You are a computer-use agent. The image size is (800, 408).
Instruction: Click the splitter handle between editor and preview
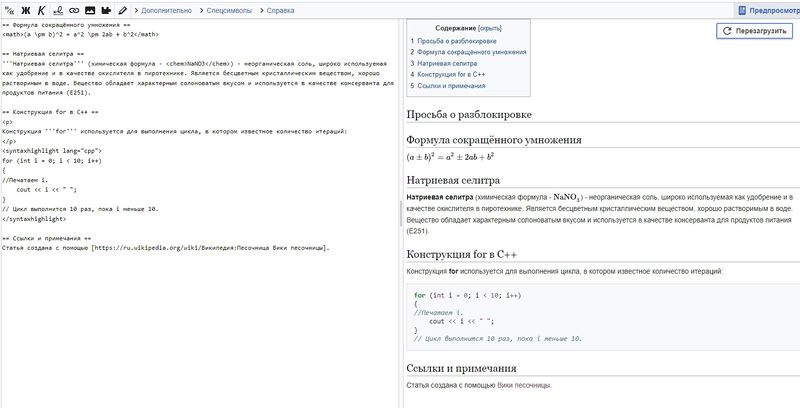(401, 213)
